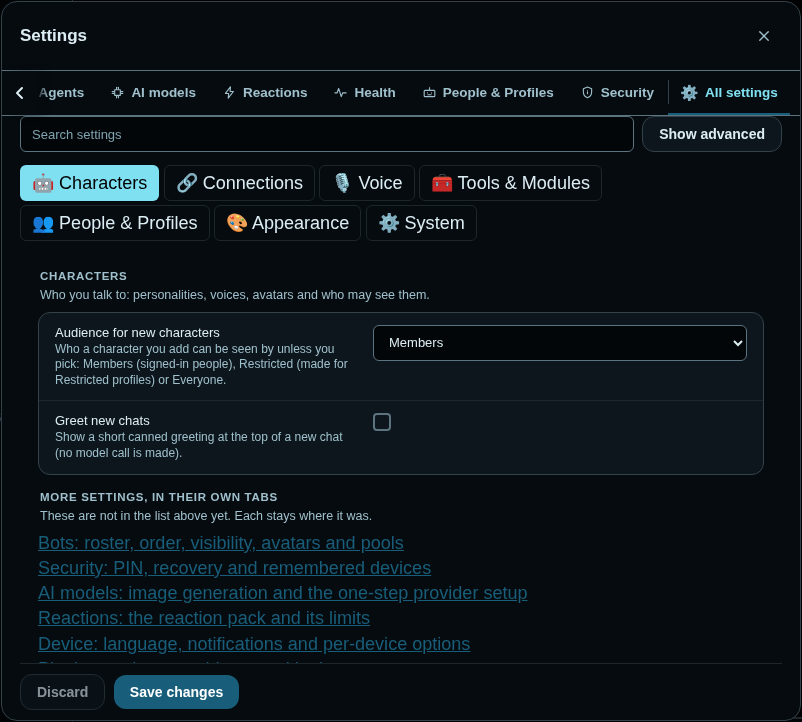
Task: Close the Settings dialog
Action: 764,36
